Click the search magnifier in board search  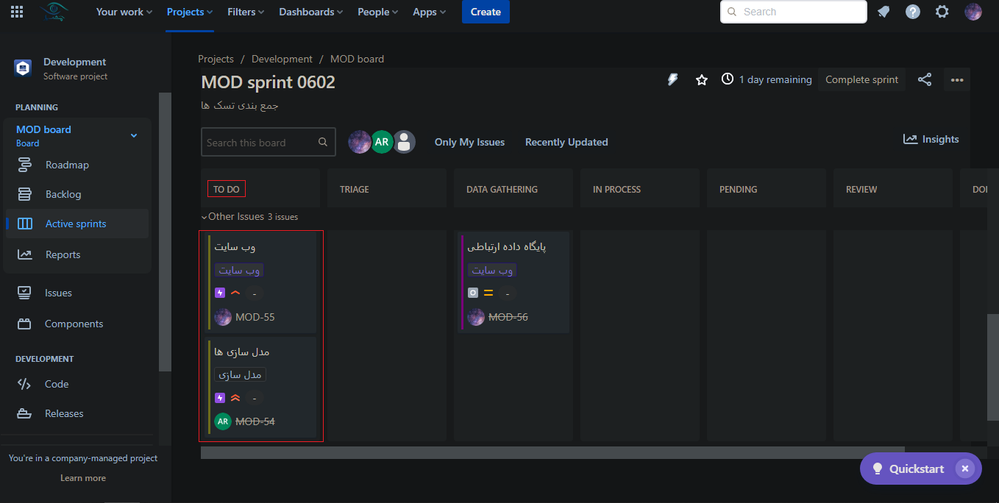point(323,142)
